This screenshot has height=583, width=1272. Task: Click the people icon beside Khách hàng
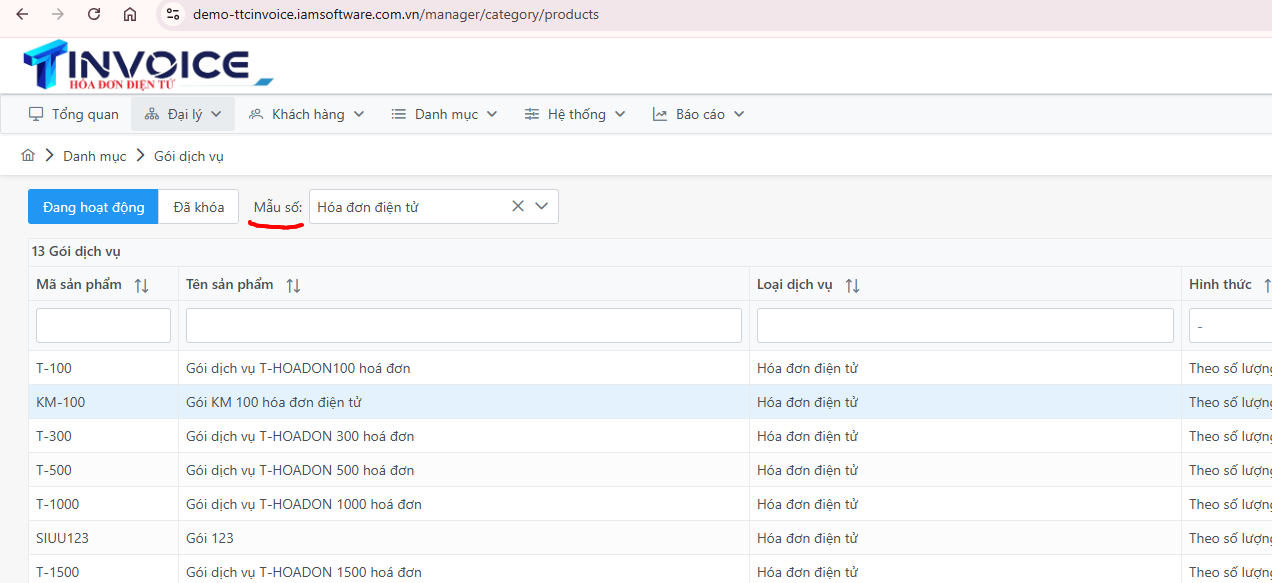click(x=256, y=114)
